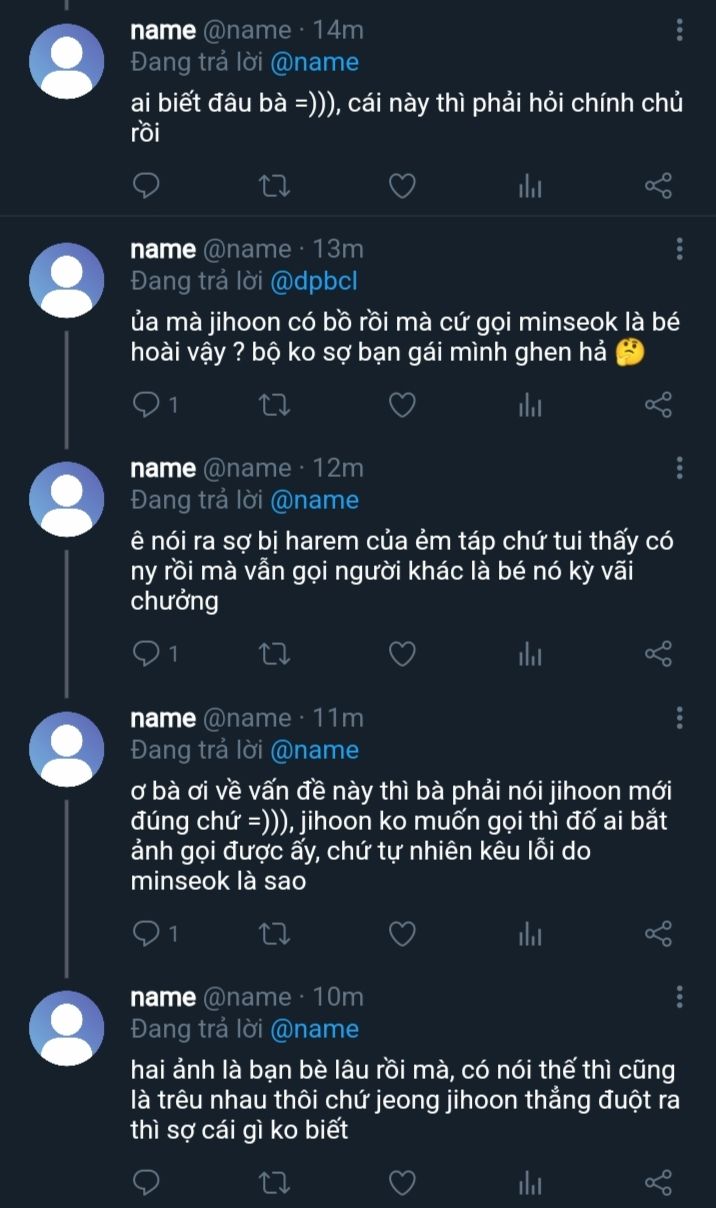The height and width of the screenshot is (1208, 716).
Task: Tap the avatar on the first tweet
Action: point(67,60)
